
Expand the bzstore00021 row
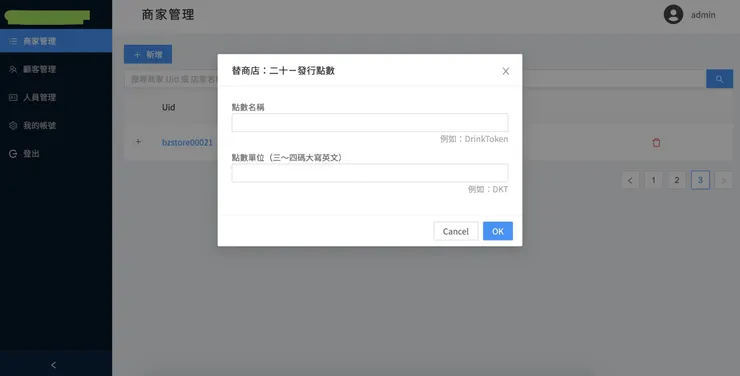point(138,142)
